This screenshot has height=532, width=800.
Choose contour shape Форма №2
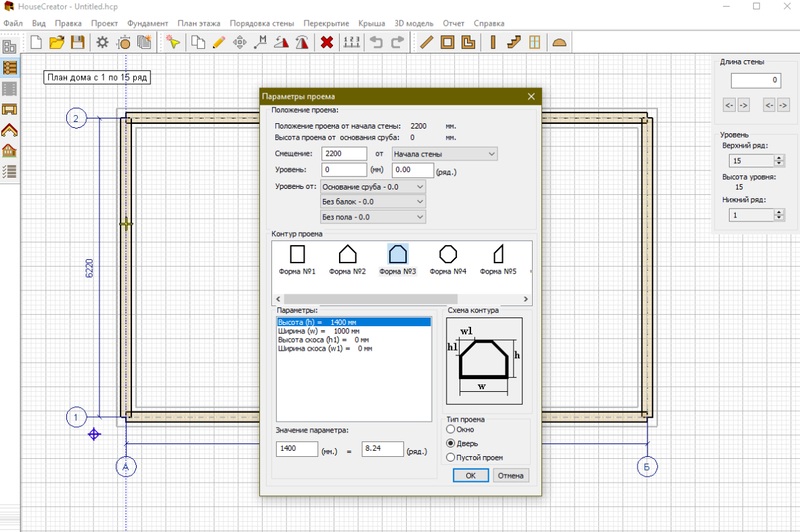pyautogui.click(x=347, y=260)
